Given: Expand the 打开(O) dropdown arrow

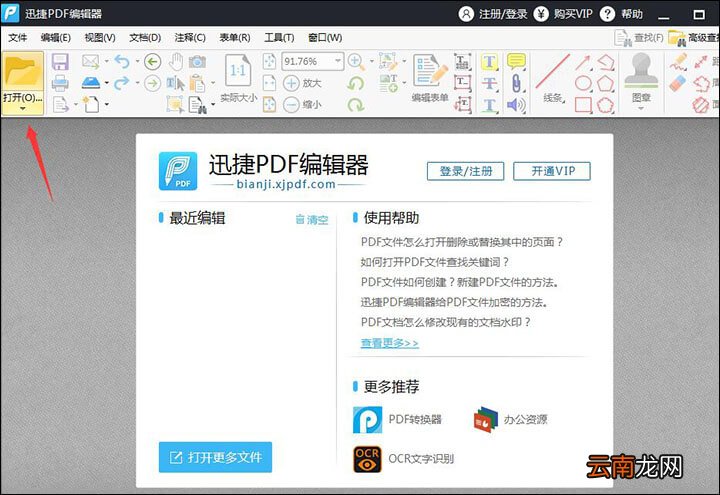Looking at the screenshot, I should tap(22, 109).
